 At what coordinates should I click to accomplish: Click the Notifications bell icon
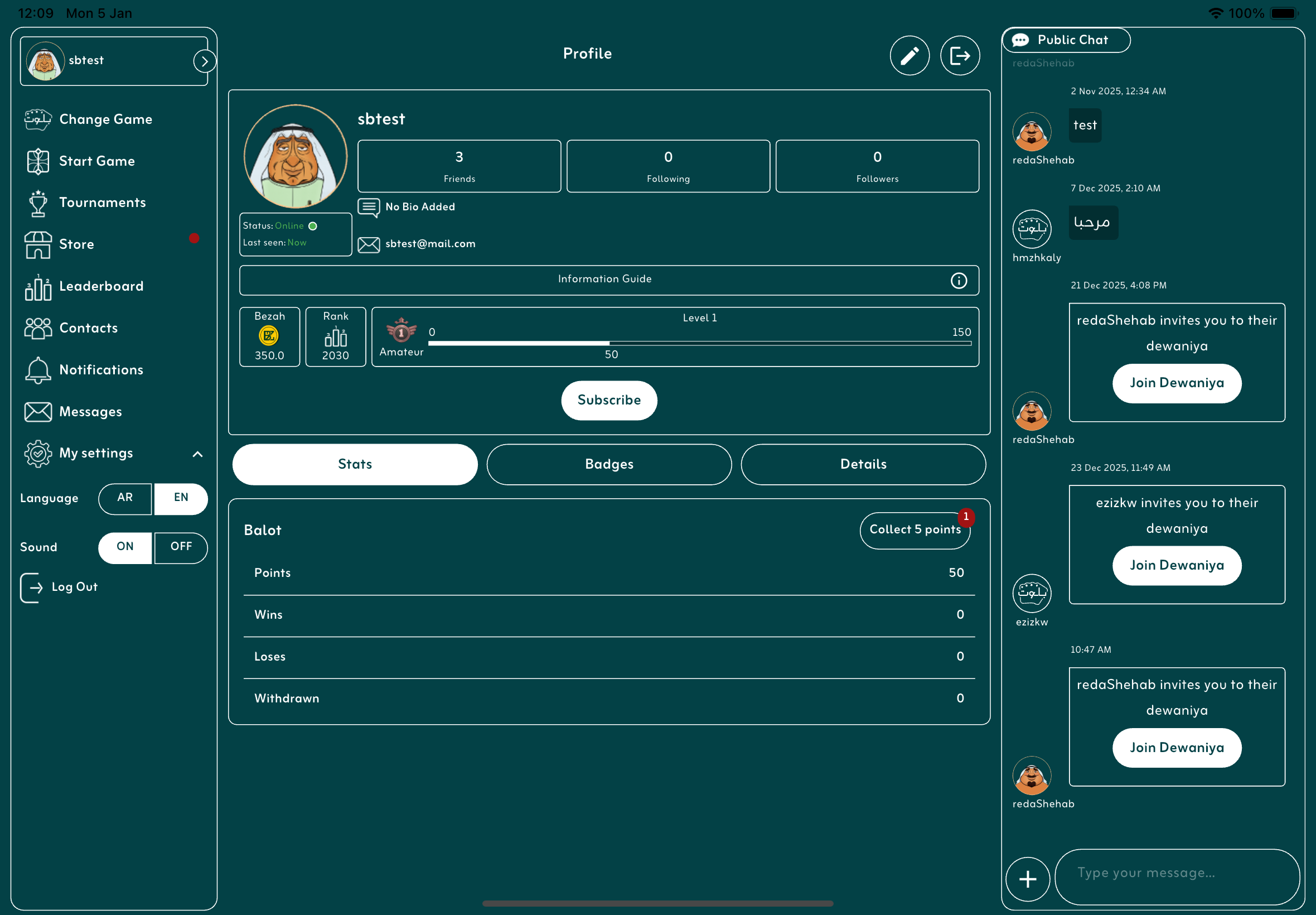pyautogui.click(x=38, y=370)
